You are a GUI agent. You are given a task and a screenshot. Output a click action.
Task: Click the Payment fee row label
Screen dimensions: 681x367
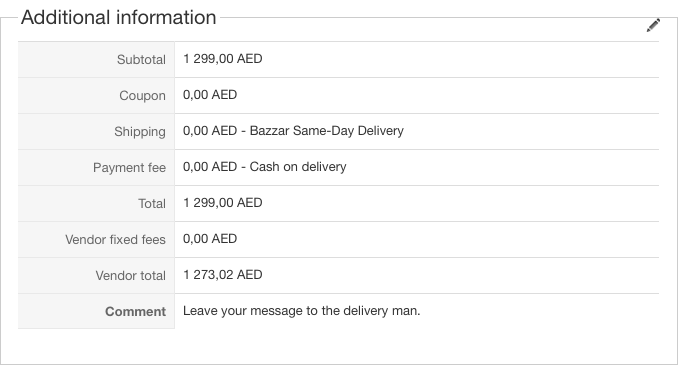tap(129, 168)
